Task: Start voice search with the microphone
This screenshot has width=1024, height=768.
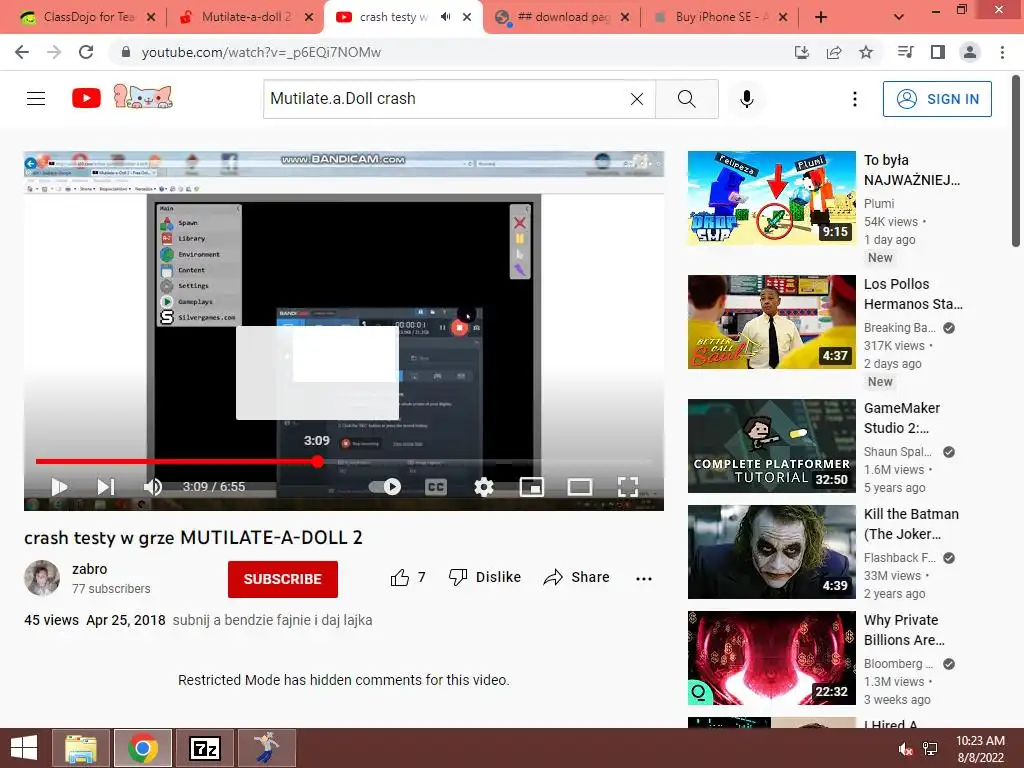Action: click(746, 99)
